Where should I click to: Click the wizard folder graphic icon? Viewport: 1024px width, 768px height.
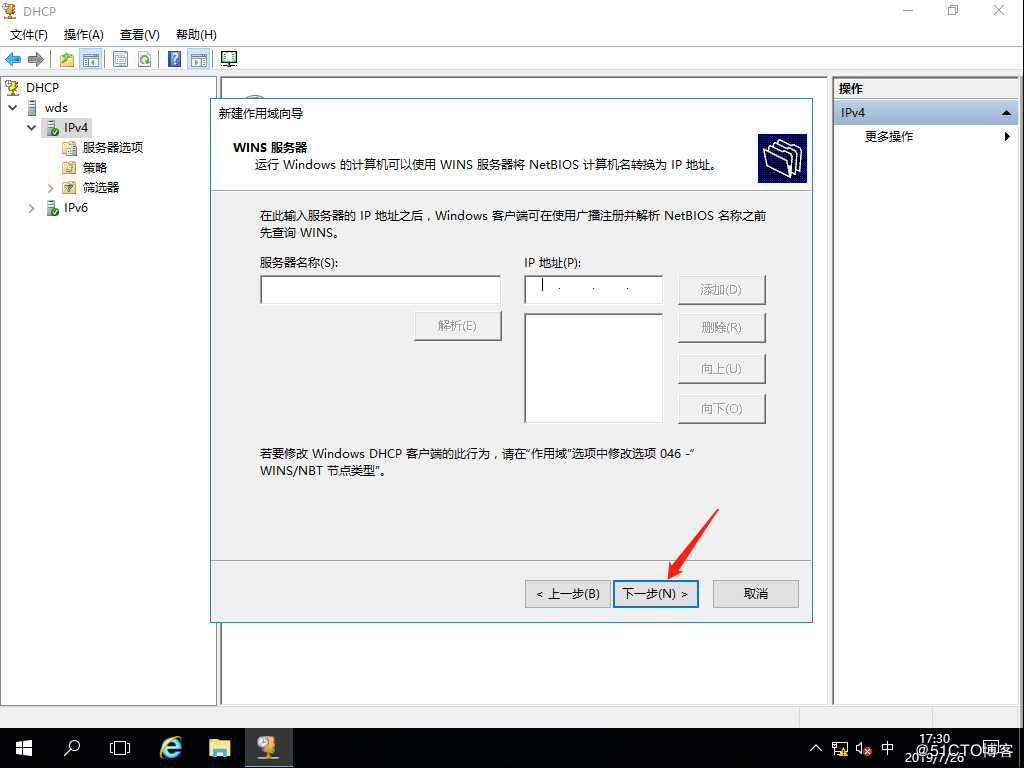[x=782, y=158]
